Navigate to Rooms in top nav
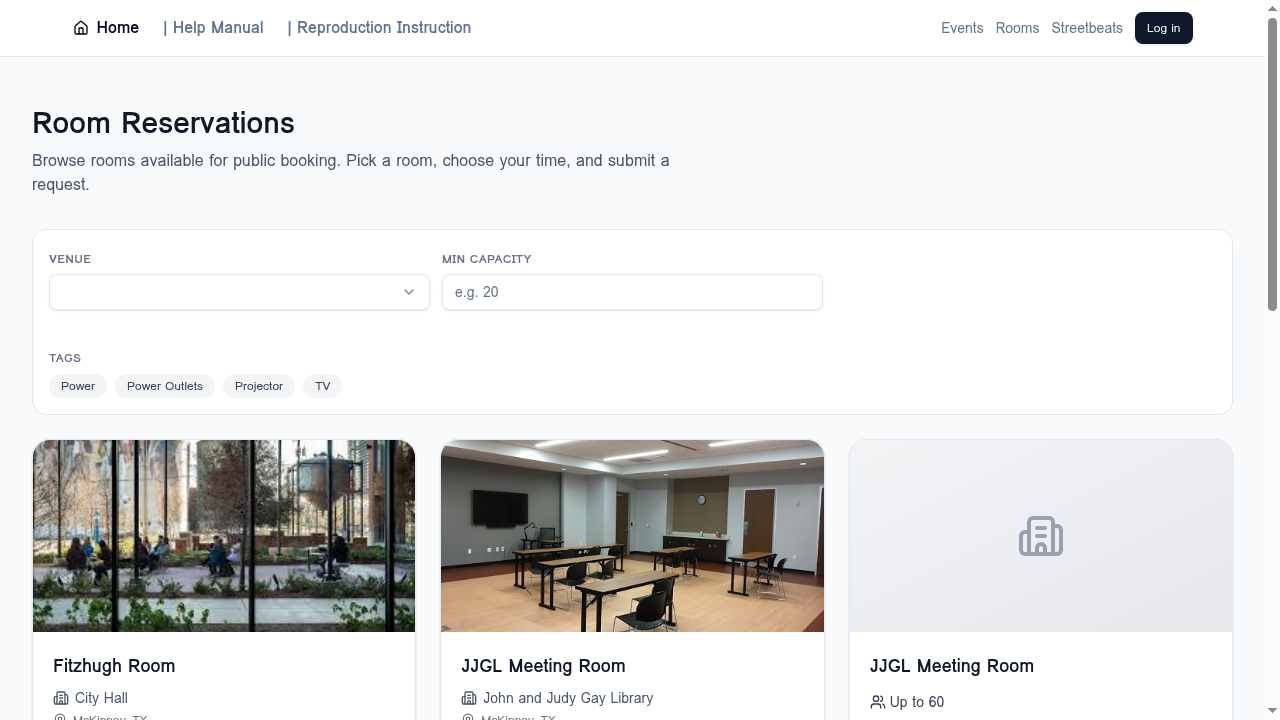Screen dimensions: 1280x720 coord(1017,28)
